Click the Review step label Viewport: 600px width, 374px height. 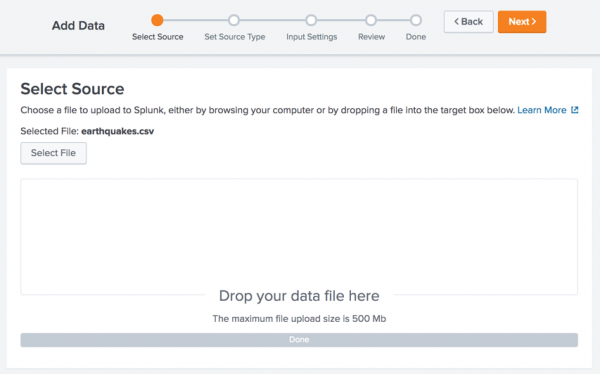(372, 37)
